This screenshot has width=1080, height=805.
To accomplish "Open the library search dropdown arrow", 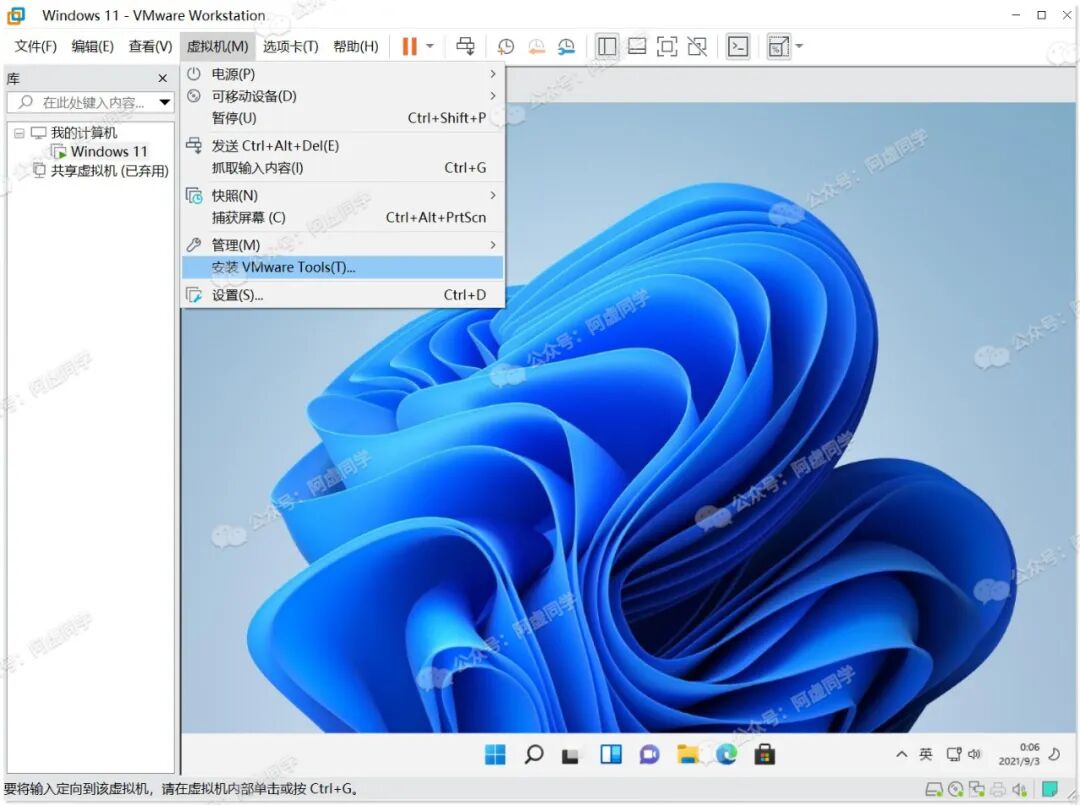I will 165,103.
